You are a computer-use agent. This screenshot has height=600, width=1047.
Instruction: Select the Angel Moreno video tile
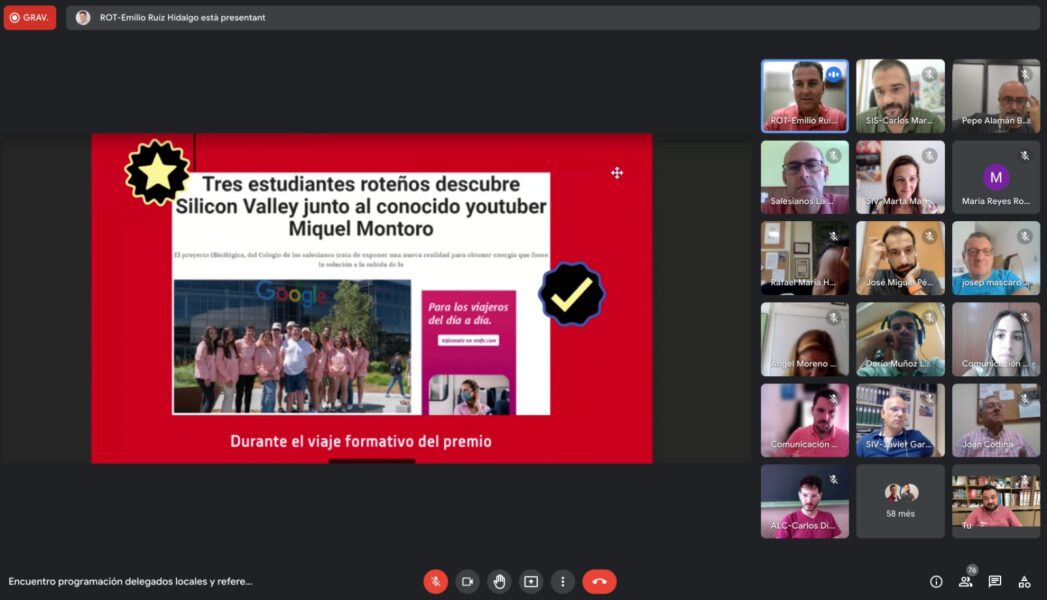pyautogui.click(x=805, y=339)
